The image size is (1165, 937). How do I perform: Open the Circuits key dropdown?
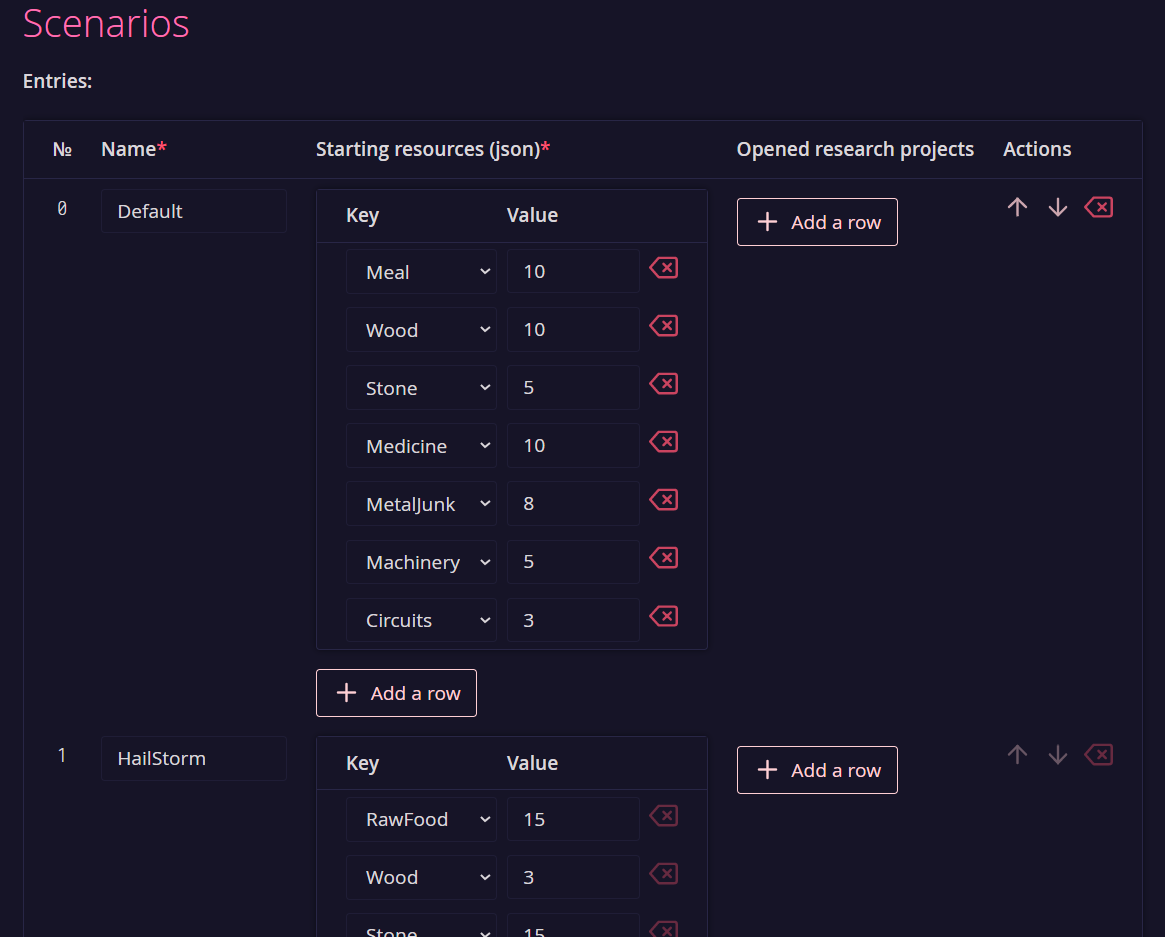[x=421, y=620]
